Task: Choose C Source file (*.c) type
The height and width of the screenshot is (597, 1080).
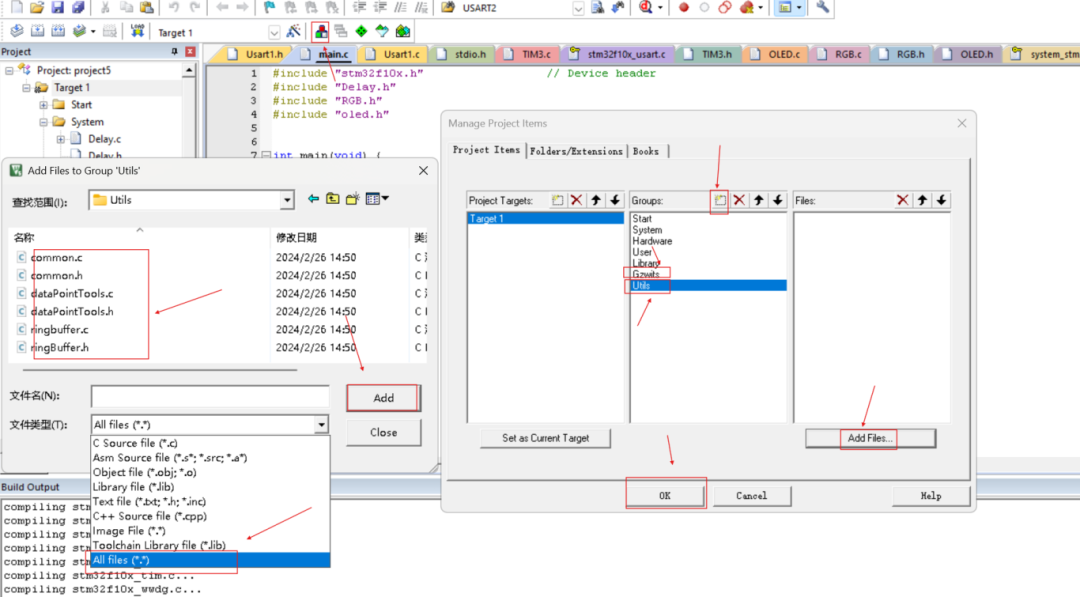Action: coord(210,443)
